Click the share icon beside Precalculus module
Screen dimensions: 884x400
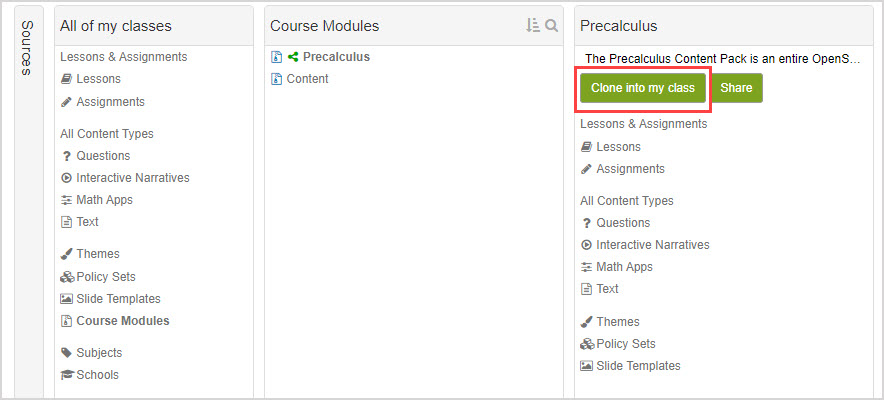293,57
